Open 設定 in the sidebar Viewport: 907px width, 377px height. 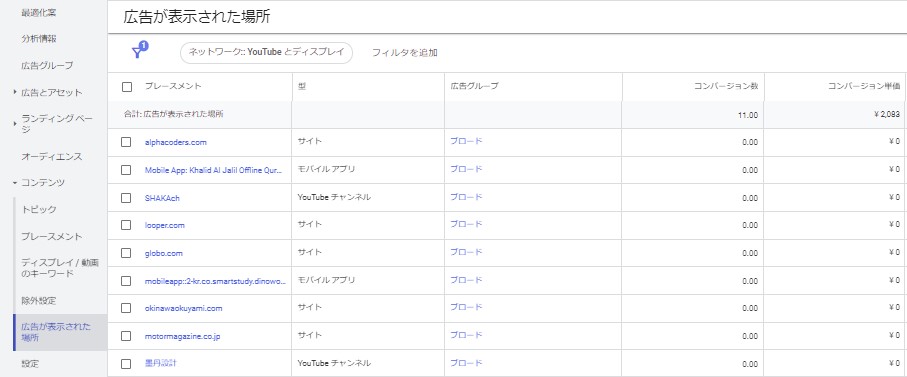pyautogui.click(x=30, y=364)
